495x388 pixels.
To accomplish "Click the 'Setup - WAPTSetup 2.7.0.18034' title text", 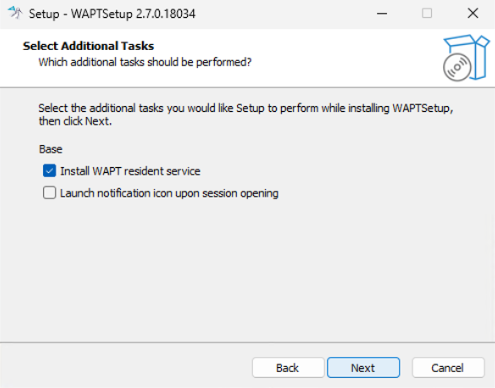I will coord(112,14).
